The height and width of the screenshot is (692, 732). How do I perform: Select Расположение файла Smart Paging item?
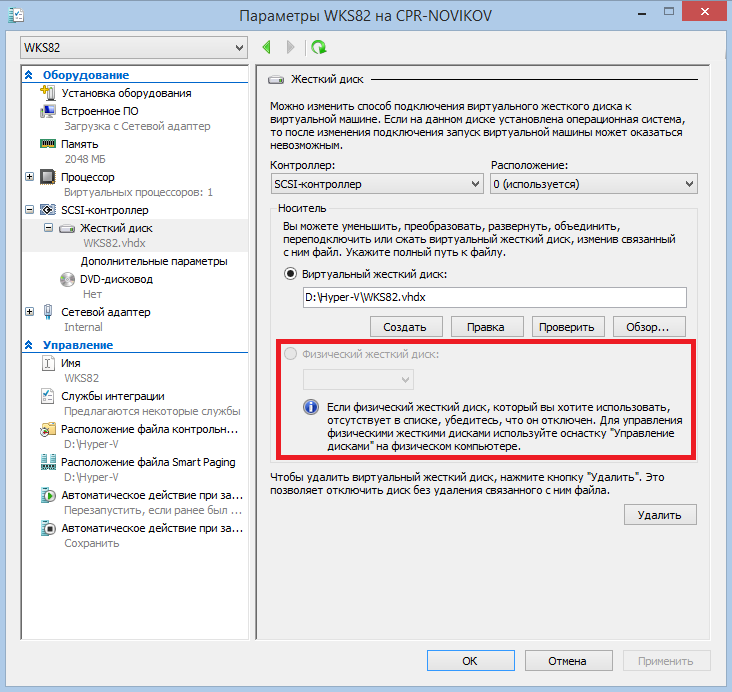pyautogui.click(x=150, y=462)
